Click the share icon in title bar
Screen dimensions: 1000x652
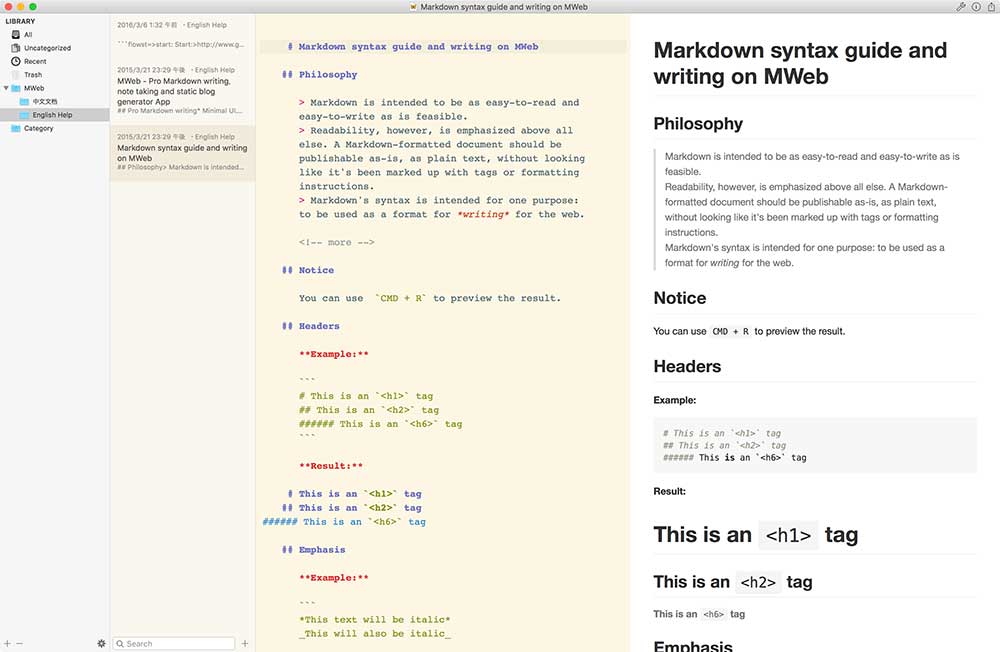pyautogui.click(x=990, y=7)
